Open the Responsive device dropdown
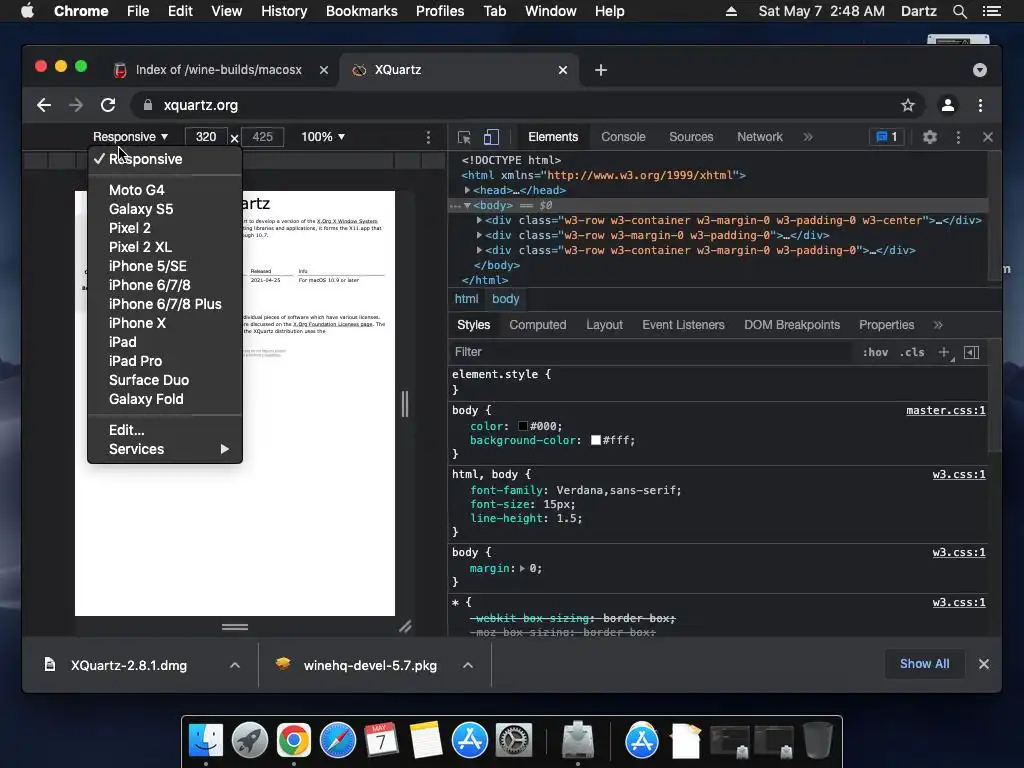 point(130,136)
